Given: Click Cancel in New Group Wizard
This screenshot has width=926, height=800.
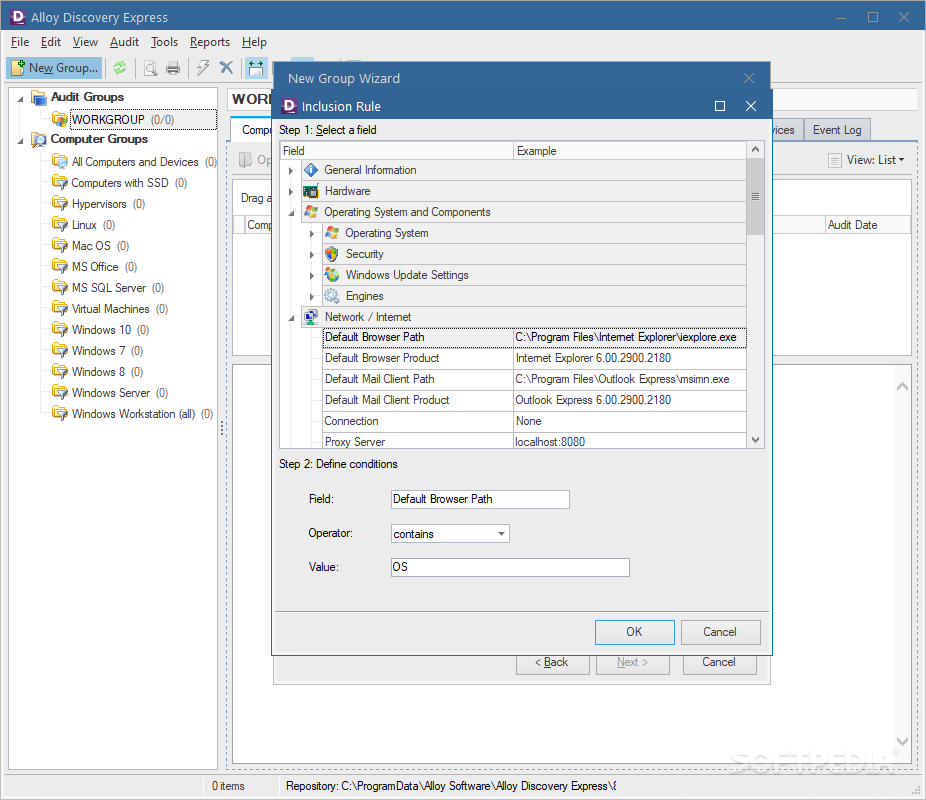Looking at the screenshot, I should (x=719, y=662).
